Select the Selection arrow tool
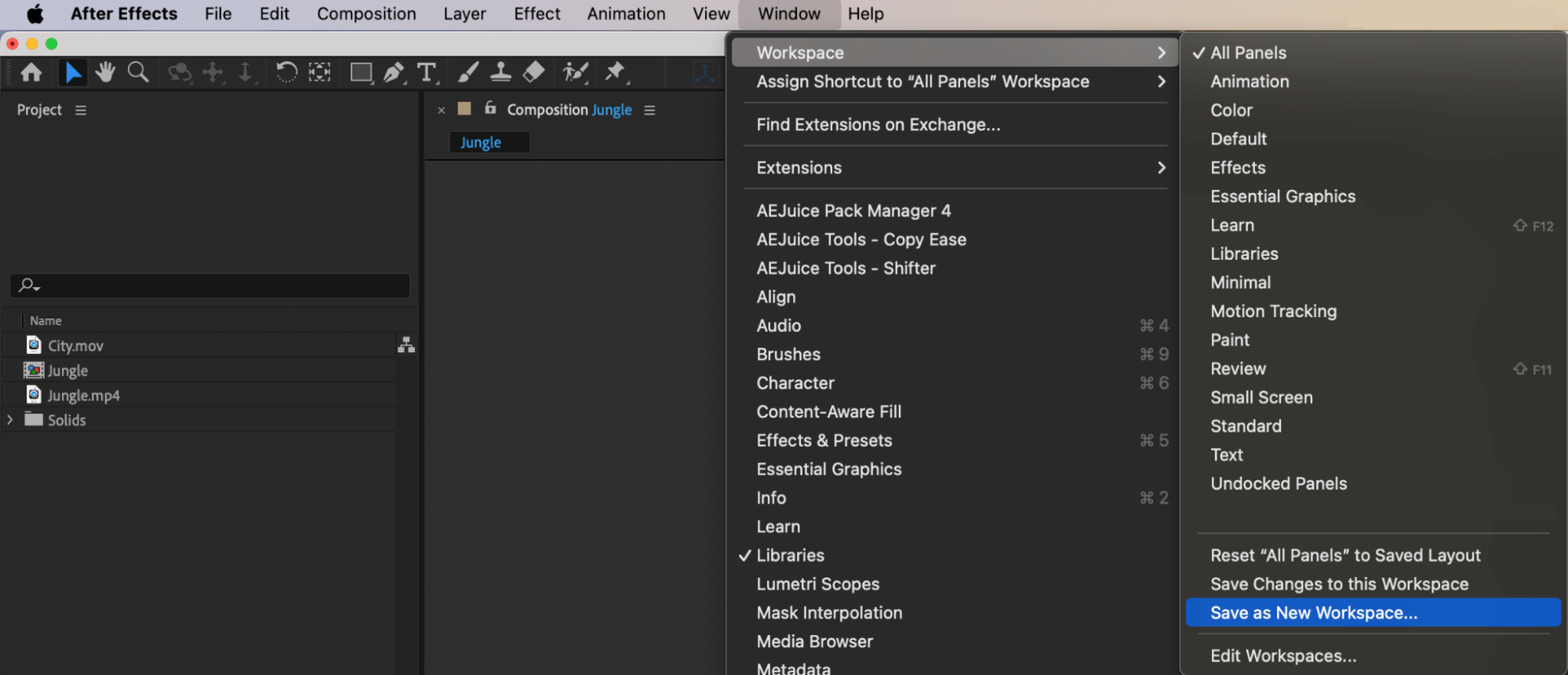 72,73
